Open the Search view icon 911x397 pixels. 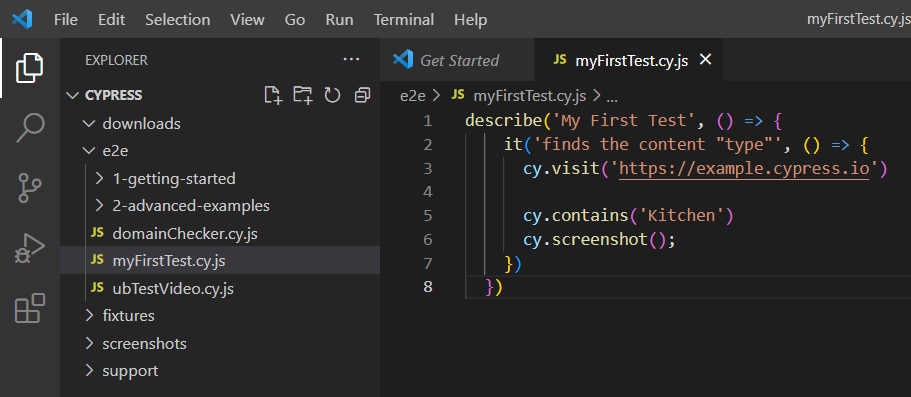(29, 128)
